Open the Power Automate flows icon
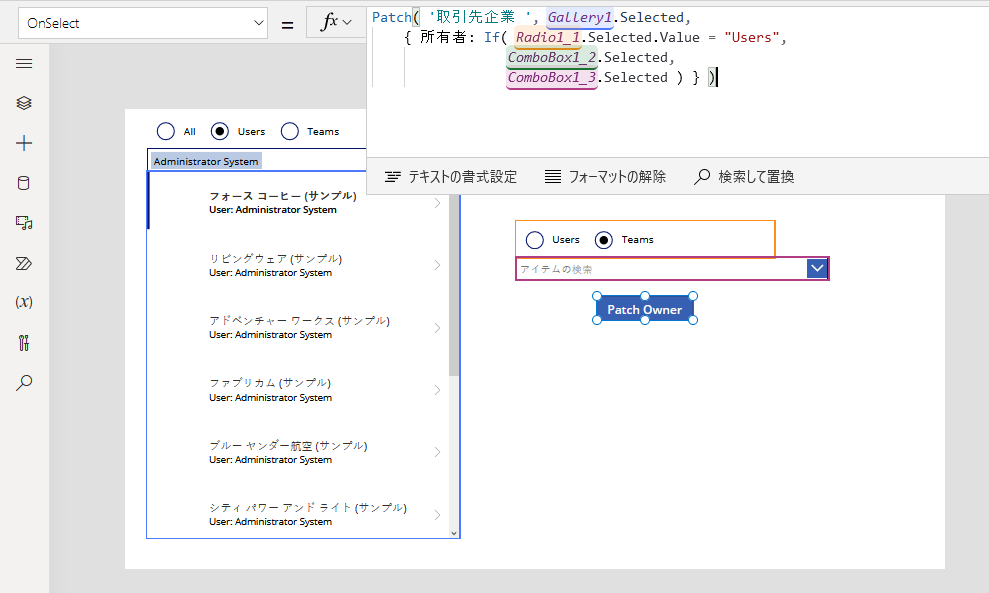The image size is (989, 593). click(24, 263)
